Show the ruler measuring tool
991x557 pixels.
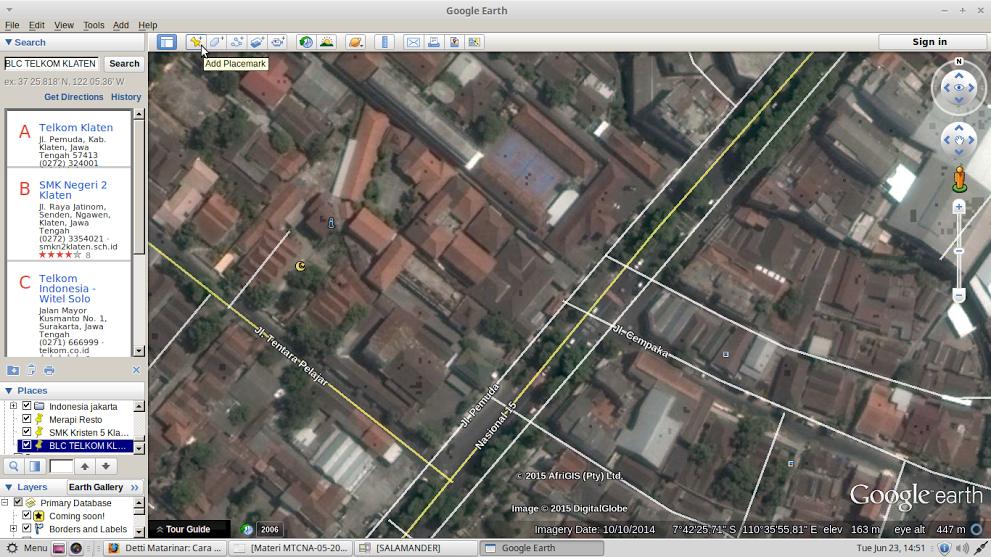[384, 42]
